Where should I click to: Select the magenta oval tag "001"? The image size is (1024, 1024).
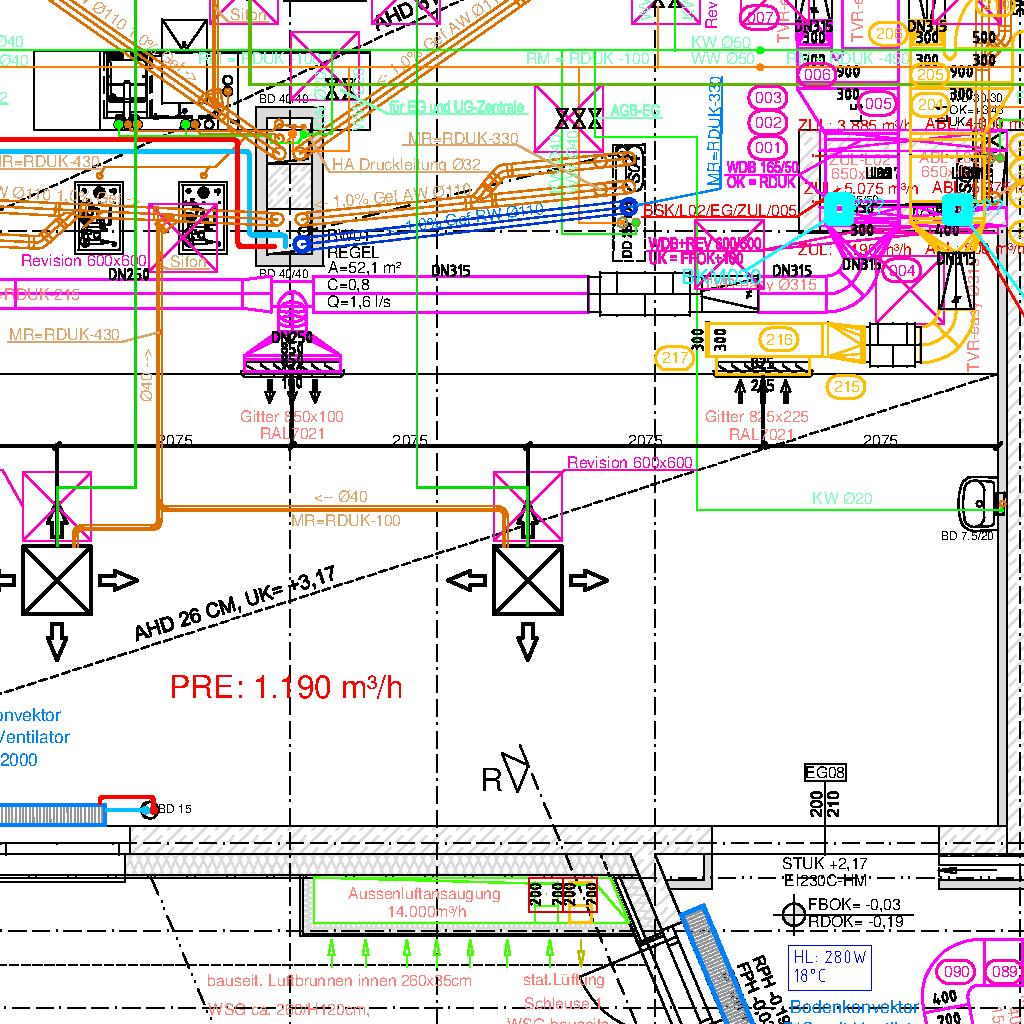(x=768, y=148)
